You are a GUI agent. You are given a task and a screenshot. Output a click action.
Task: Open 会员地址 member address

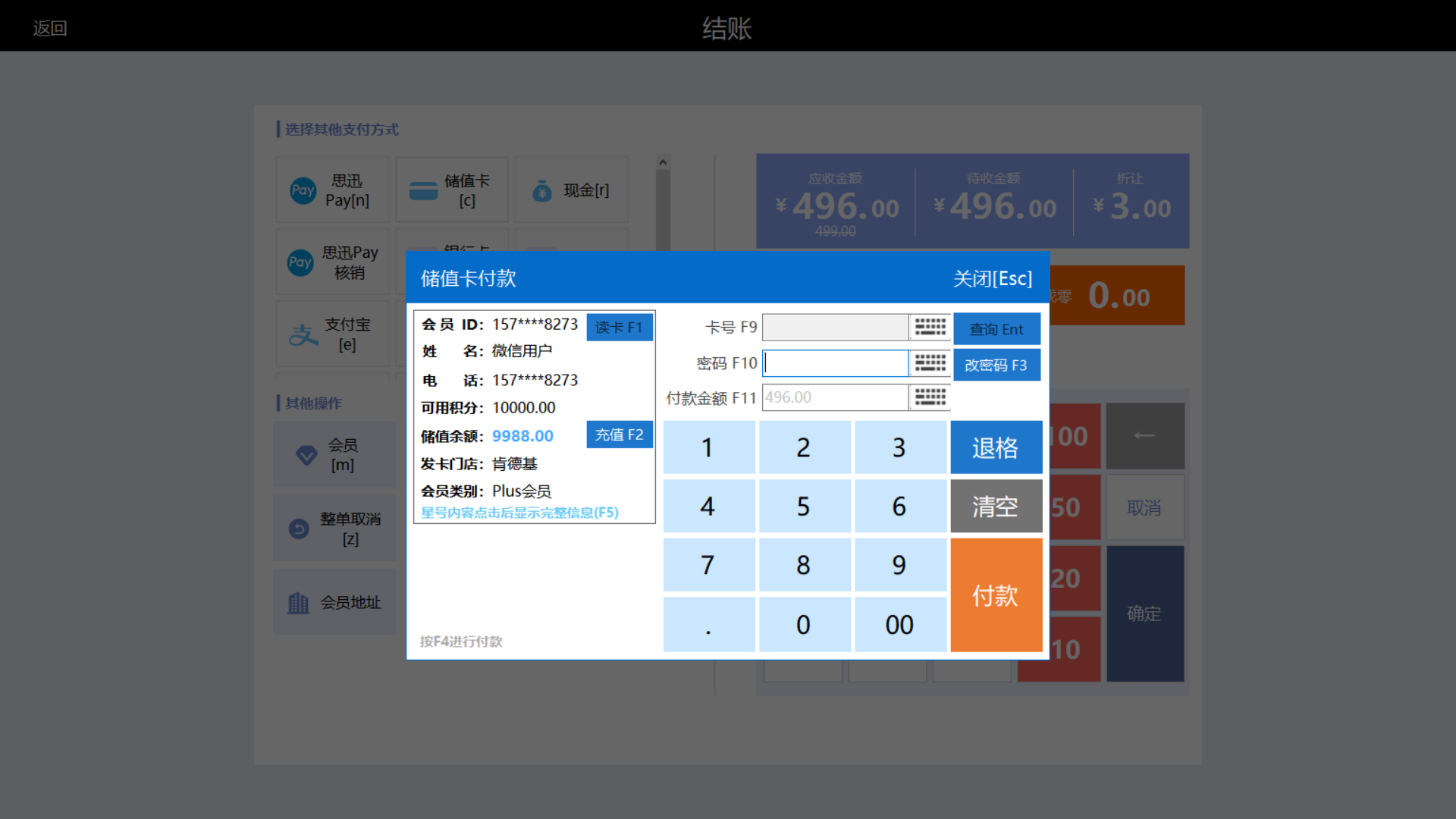pyautogui.click(x=334, y=603)
